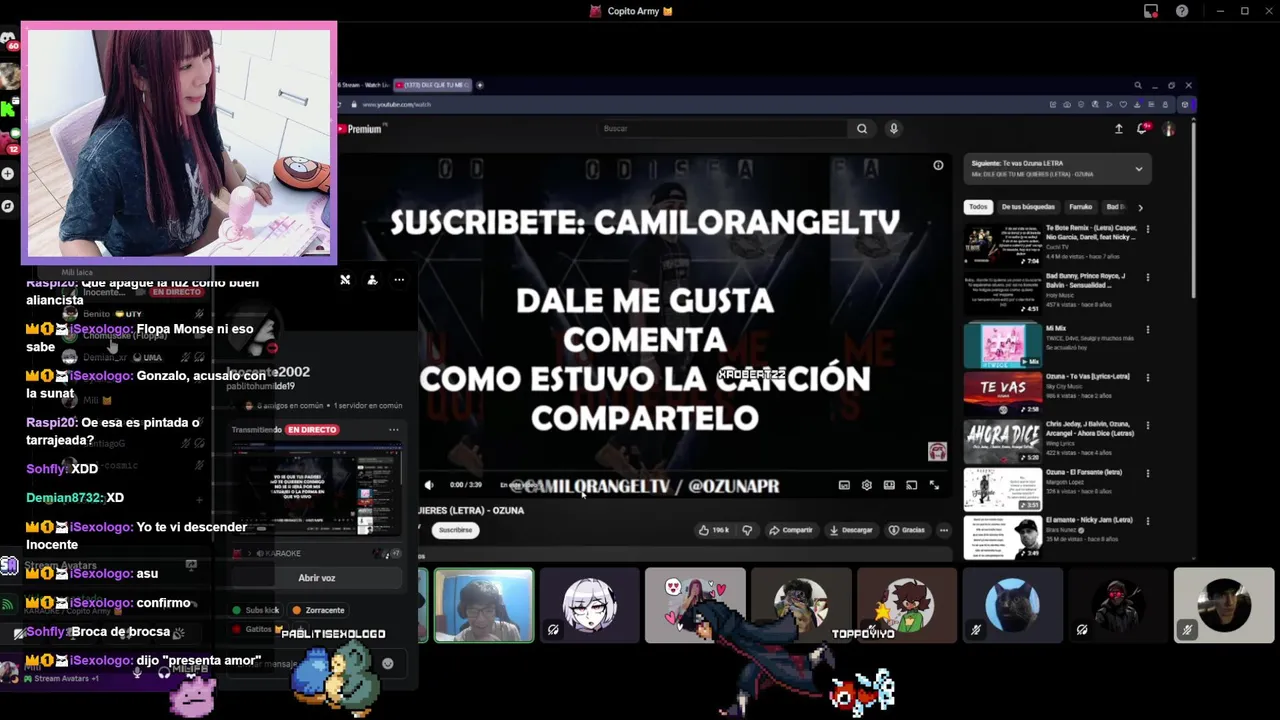Click the YouTube Premium logo

tap(362, 129)
